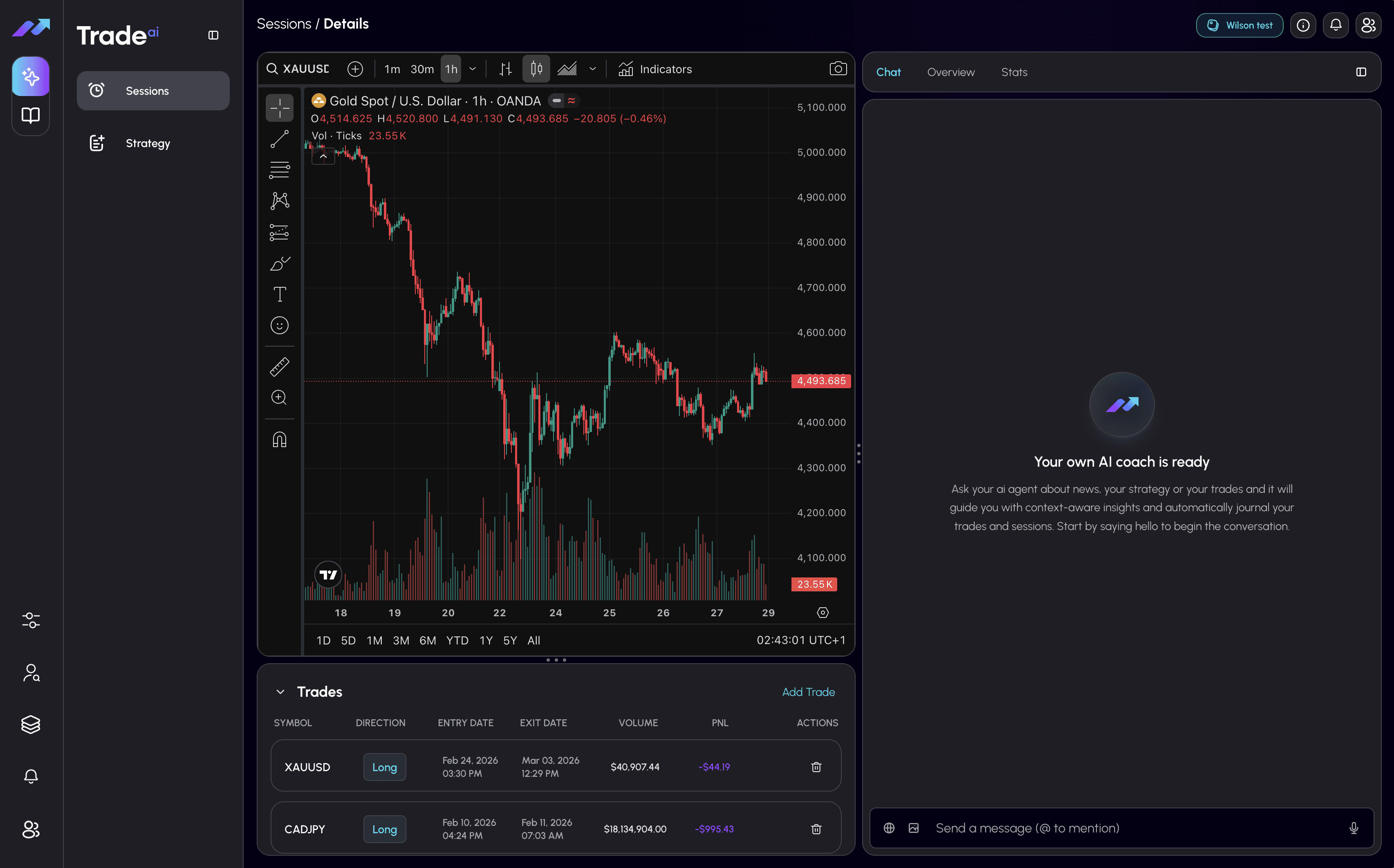Image resolution: width=1394 pixels, height=868 pixels.
Task: Toggle the magnet snap mode
Action: tap(280, 440)
